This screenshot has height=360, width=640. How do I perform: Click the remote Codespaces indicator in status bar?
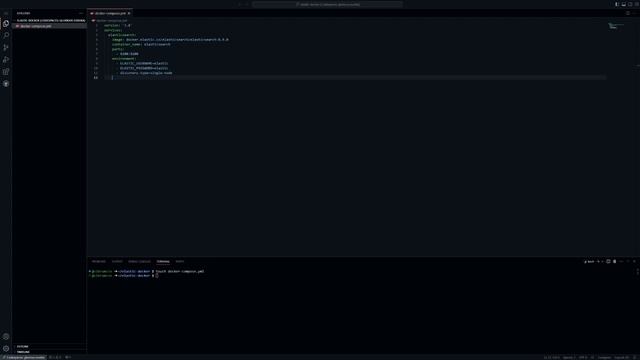tap(24, 358)
